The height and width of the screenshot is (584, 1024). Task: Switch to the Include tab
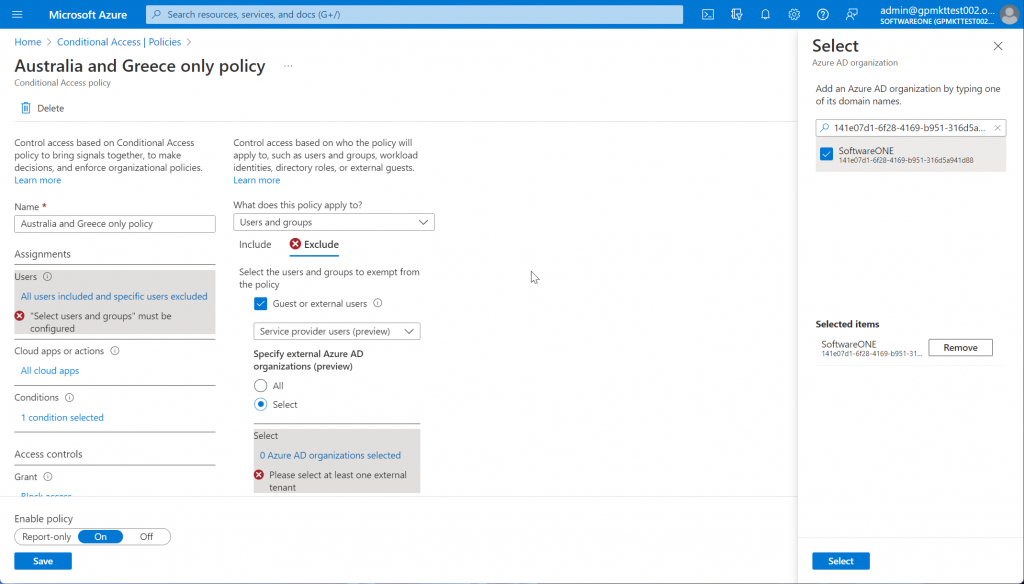click(x=255, y=244)
